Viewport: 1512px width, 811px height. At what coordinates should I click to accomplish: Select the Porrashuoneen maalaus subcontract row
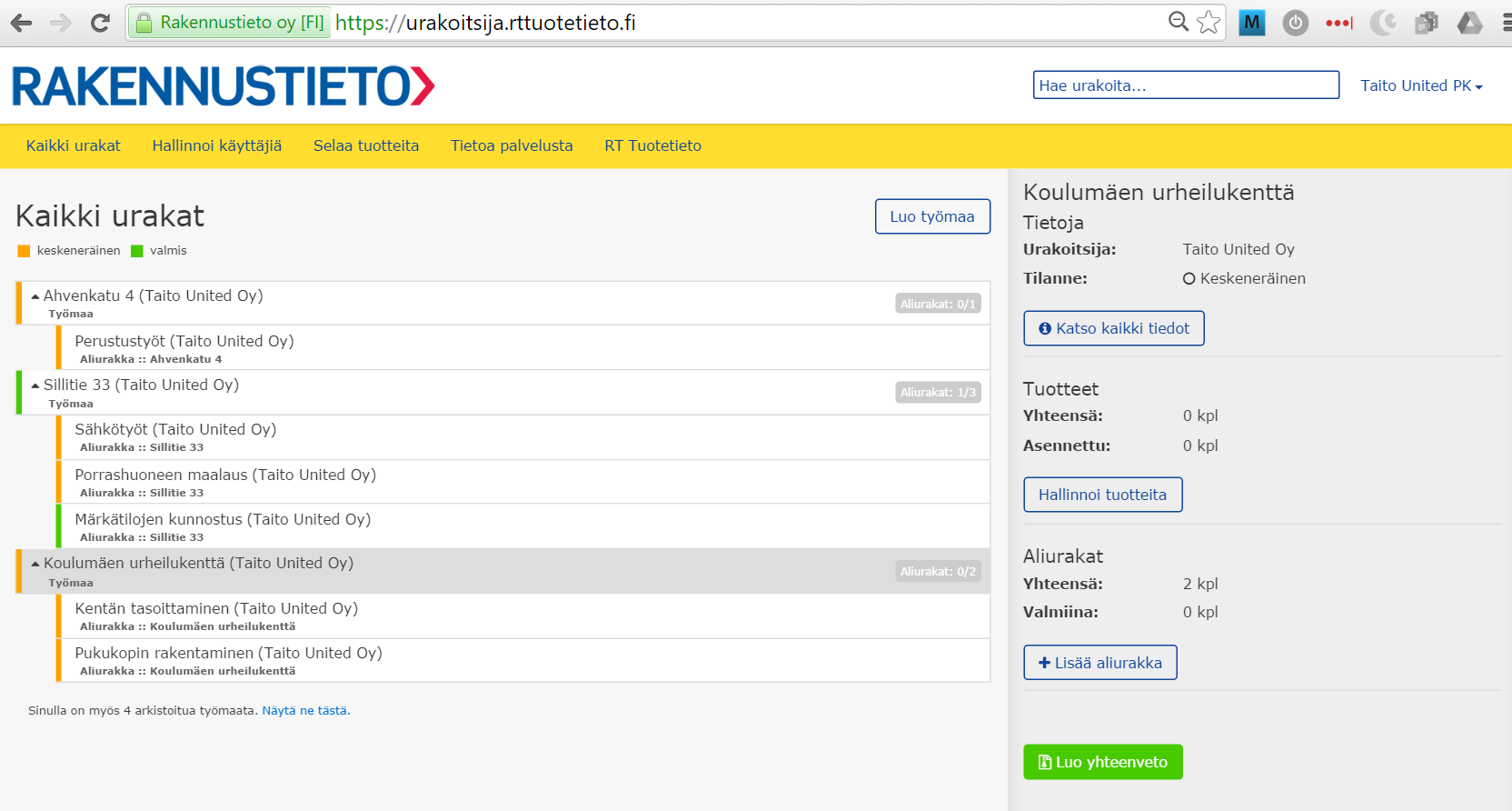click(x=523, y=481)
